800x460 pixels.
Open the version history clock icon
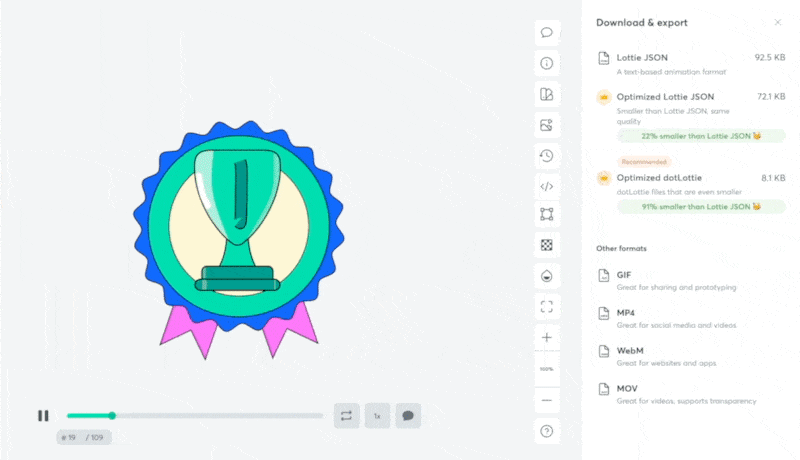547,155
